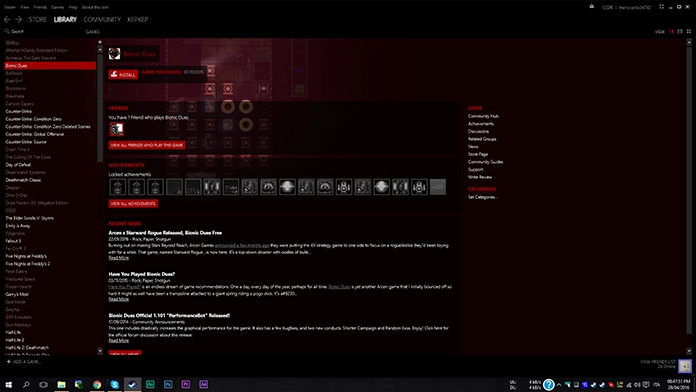Open the Steam menu
The image size is (696, 392).
pyautogui.click(x=10, y=7)
